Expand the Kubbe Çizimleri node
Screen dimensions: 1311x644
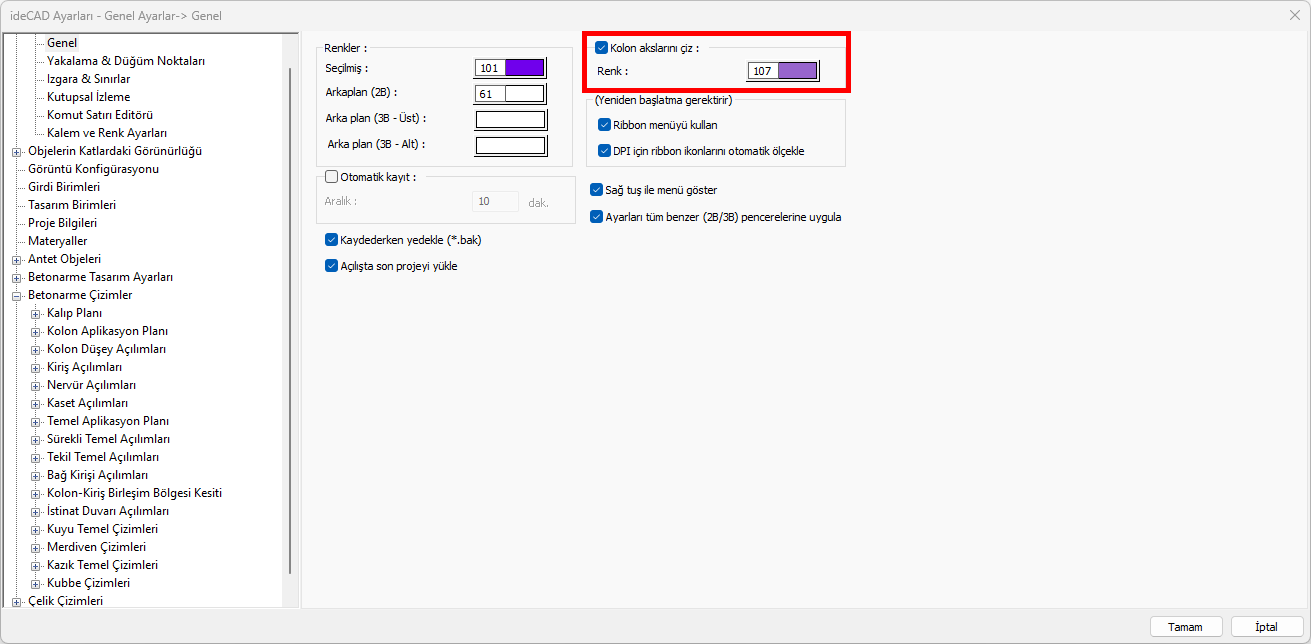(35, 584)
